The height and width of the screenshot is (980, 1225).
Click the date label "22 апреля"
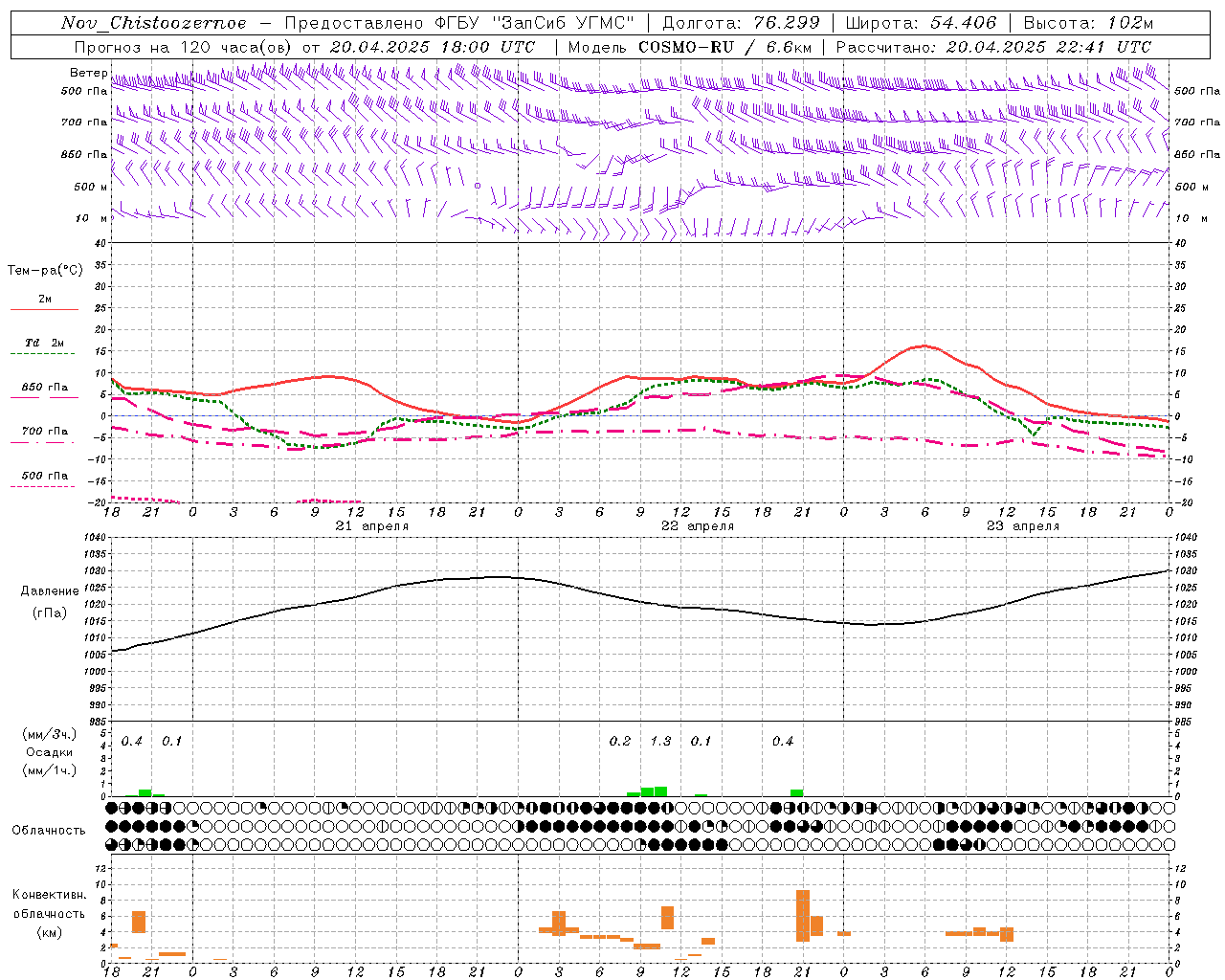[x=698, y=526]
